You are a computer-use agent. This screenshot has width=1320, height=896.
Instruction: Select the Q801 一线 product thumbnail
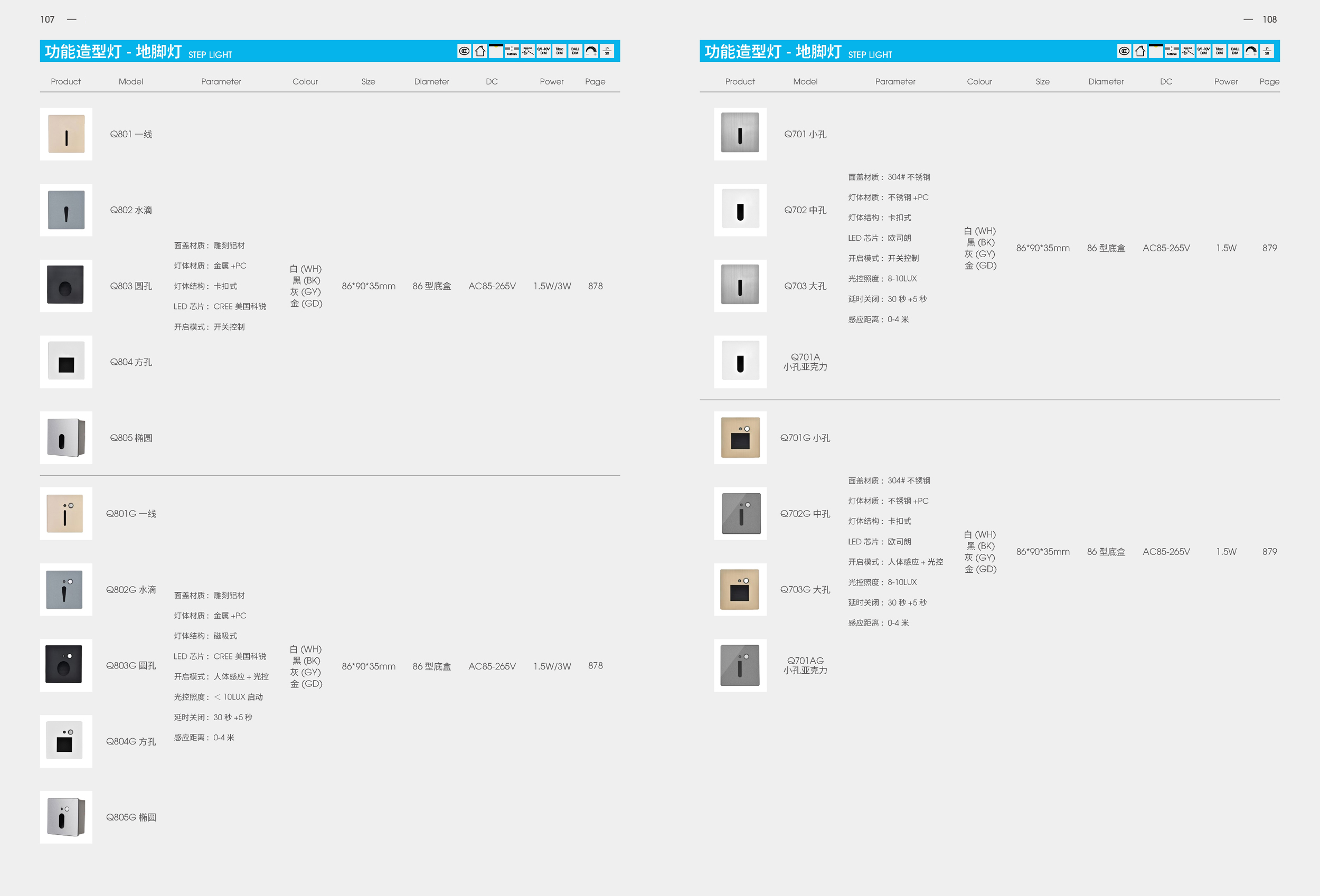[x=66, y=134]
